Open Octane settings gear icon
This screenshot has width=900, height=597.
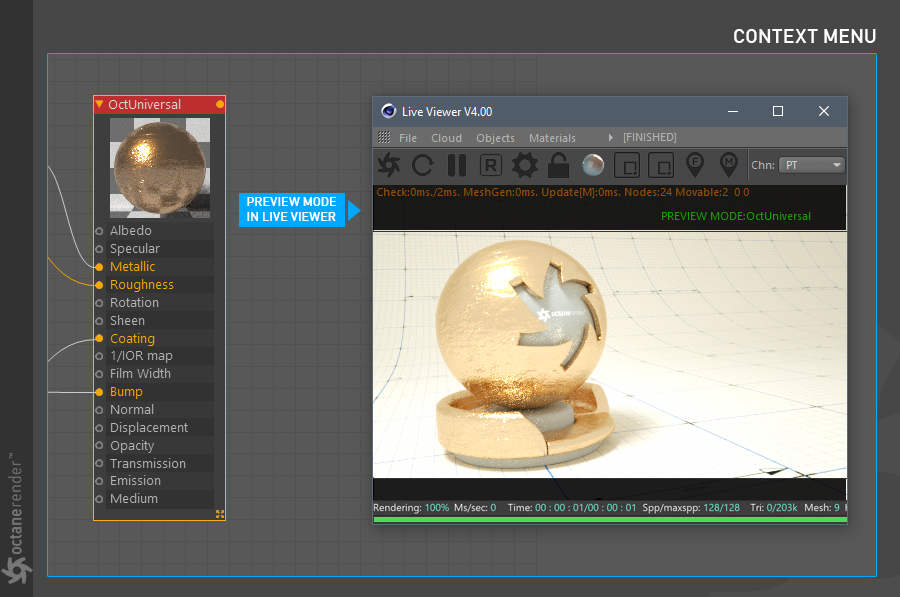tap(524, 165)
